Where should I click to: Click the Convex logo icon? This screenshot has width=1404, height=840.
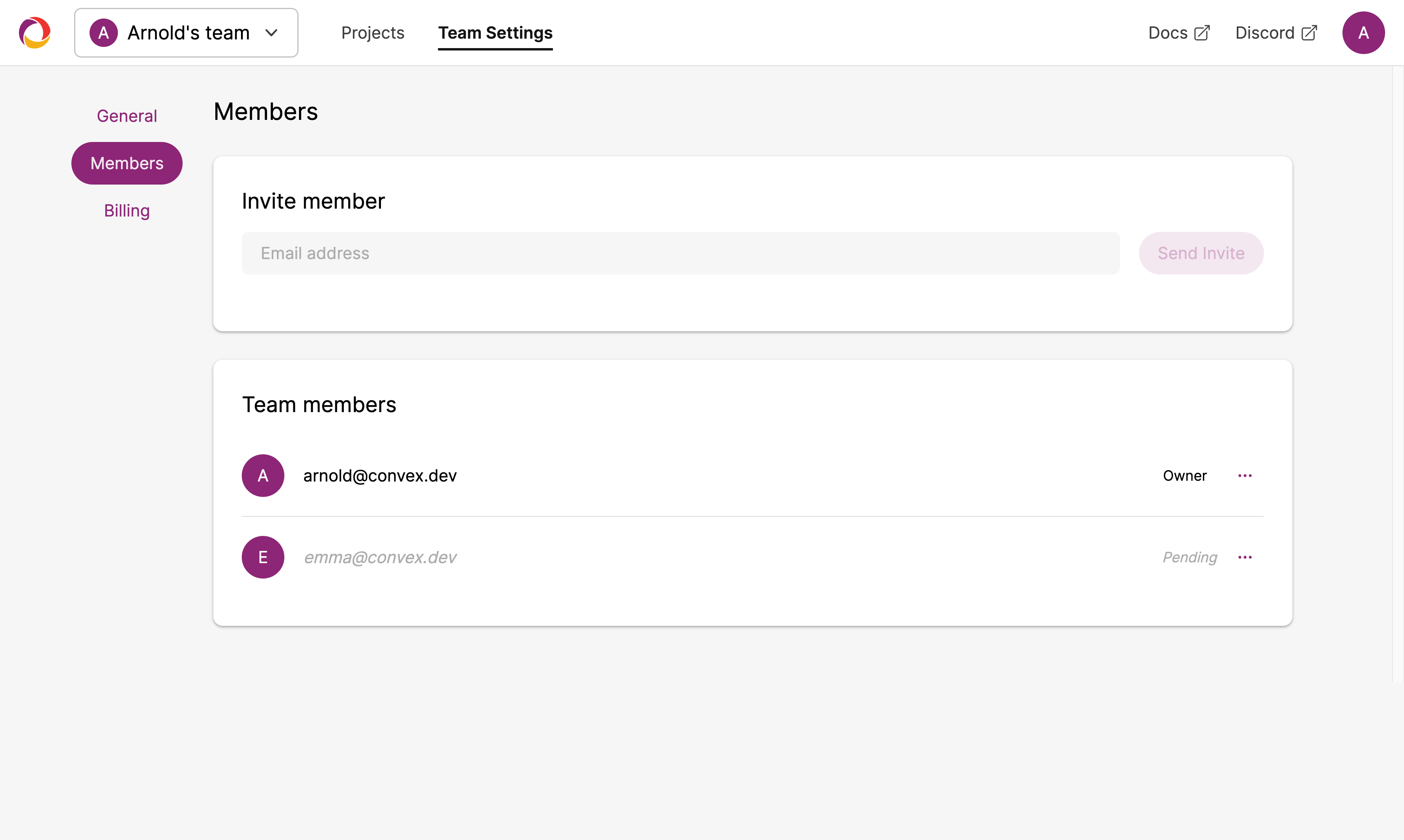[x=35, y=33]
